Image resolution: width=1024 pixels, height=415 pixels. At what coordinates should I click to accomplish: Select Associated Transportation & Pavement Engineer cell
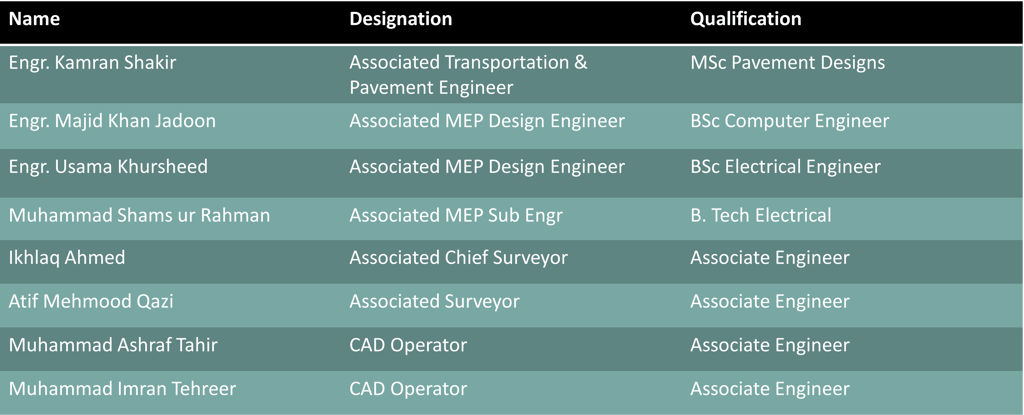tap(468, 75)
